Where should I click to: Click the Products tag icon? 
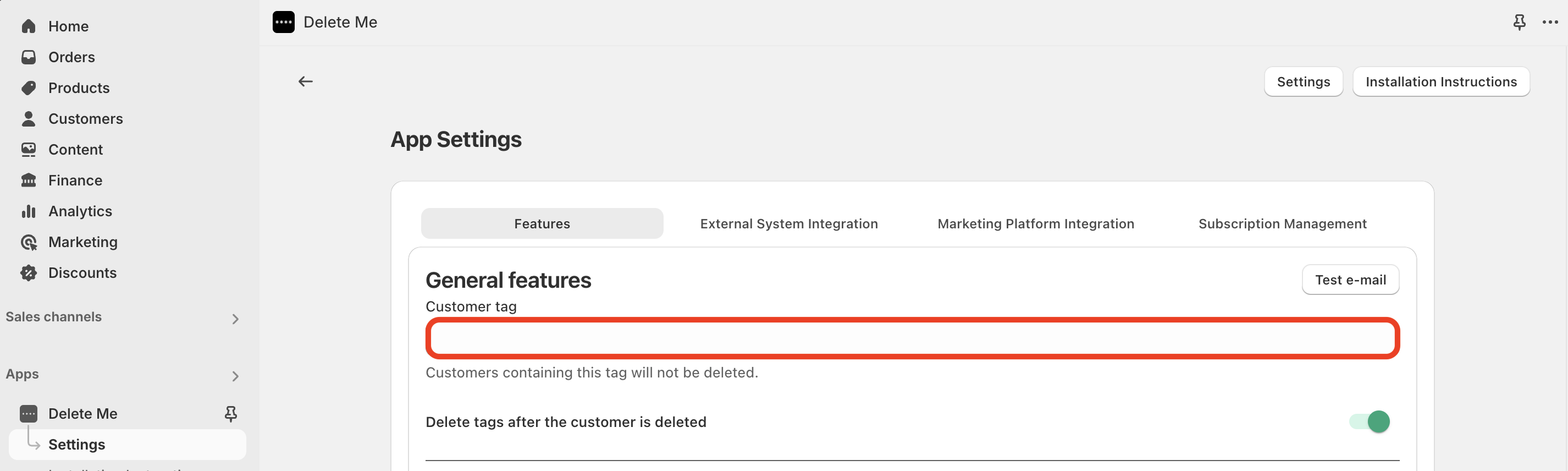[x=29, y=87]
